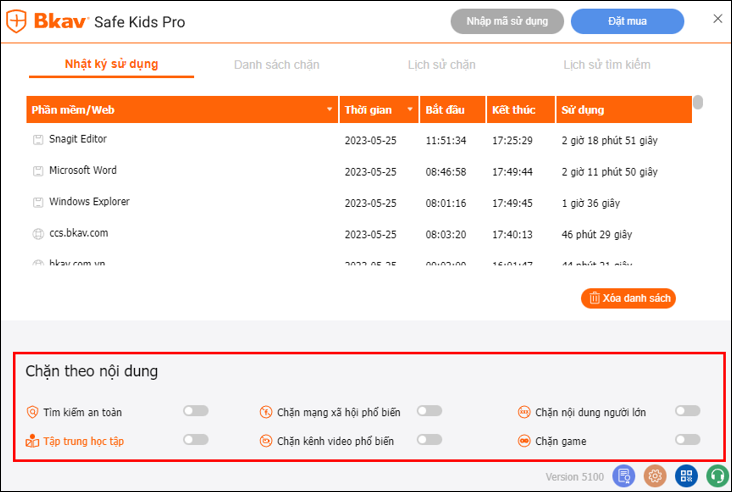Open the Lịch sử tìm kiếm tab
Viewport: 732px width, 492px height.
[x=607, y=65]
